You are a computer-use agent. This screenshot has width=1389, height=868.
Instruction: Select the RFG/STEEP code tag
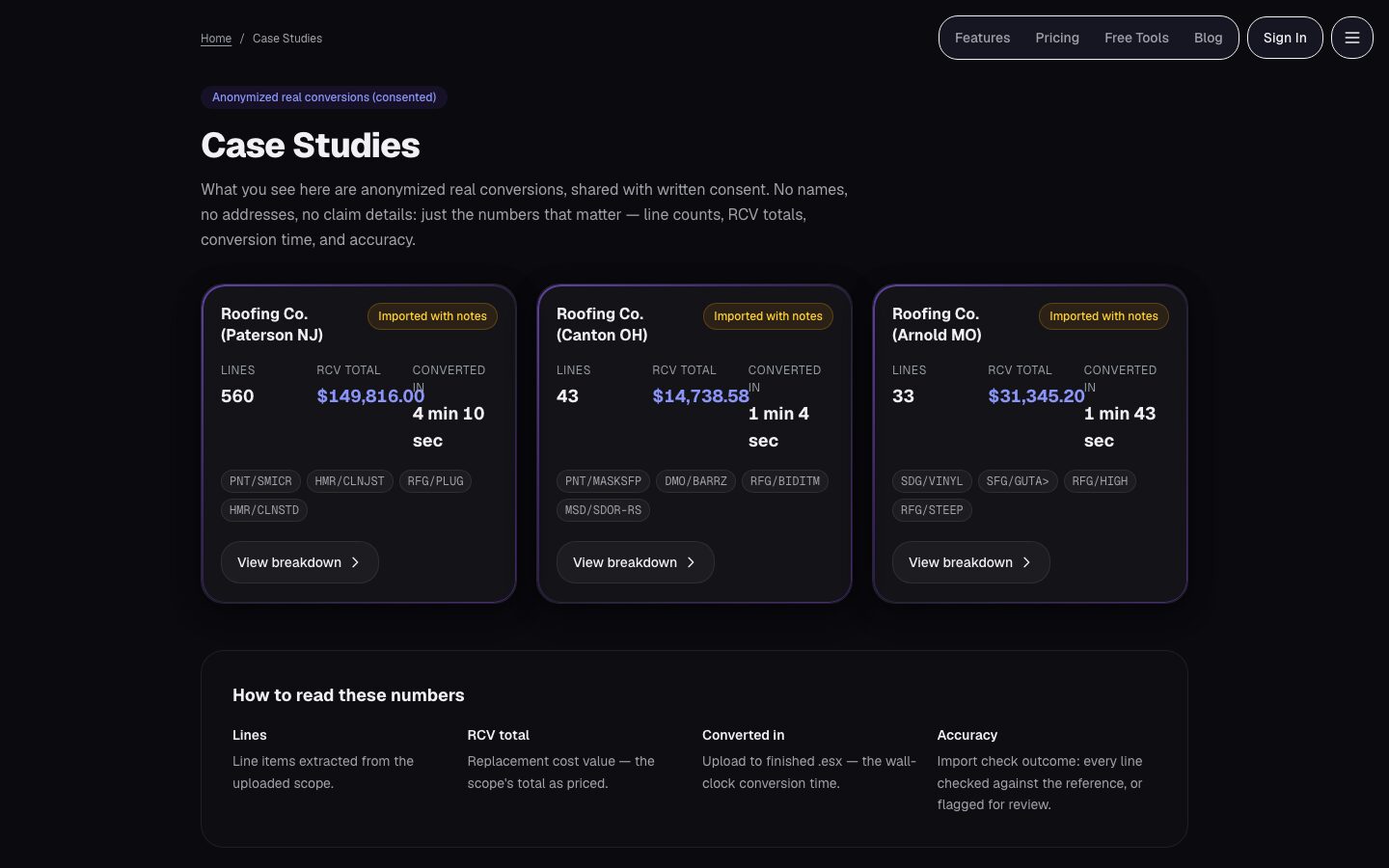click(x=932, y=510)
